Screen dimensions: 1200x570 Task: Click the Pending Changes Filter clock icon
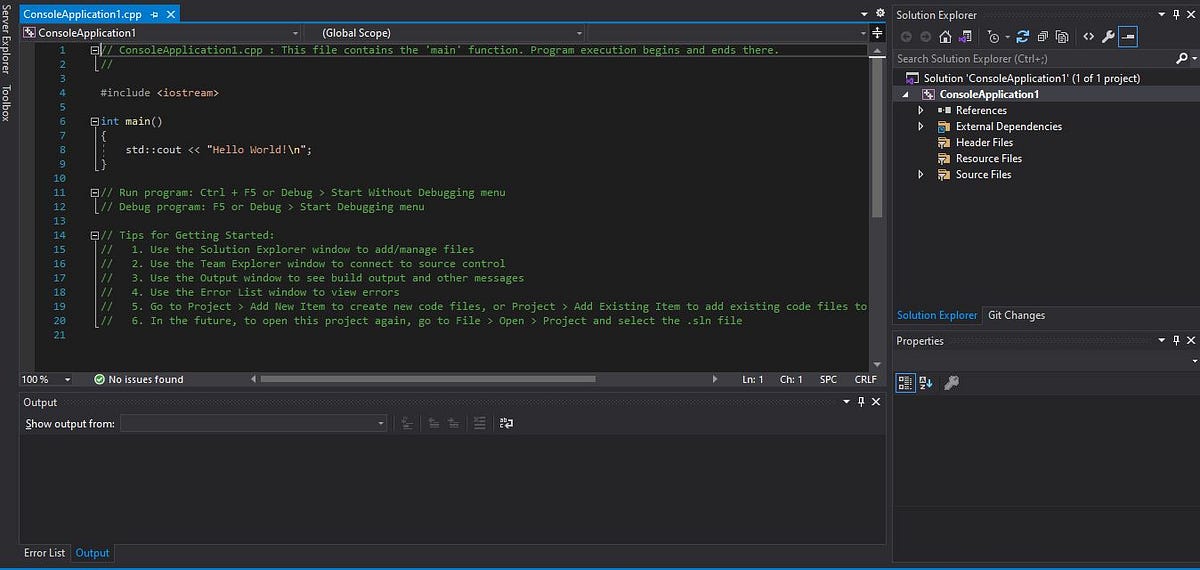tap(993, 37)
